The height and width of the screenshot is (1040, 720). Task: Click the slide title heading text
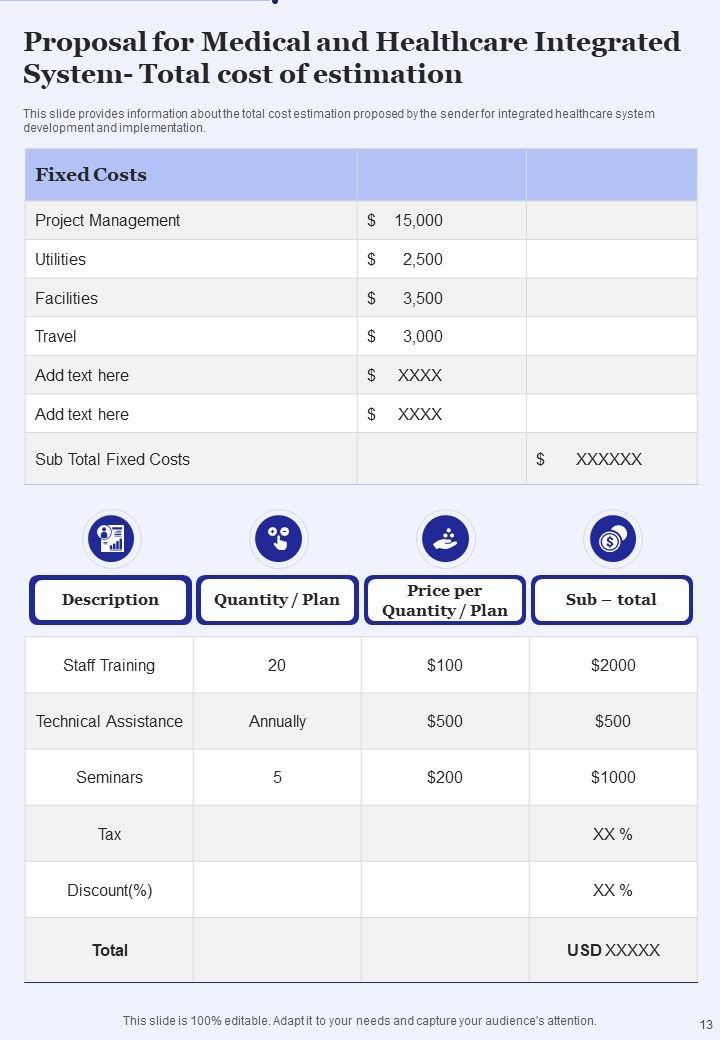(x=351, y=58)
